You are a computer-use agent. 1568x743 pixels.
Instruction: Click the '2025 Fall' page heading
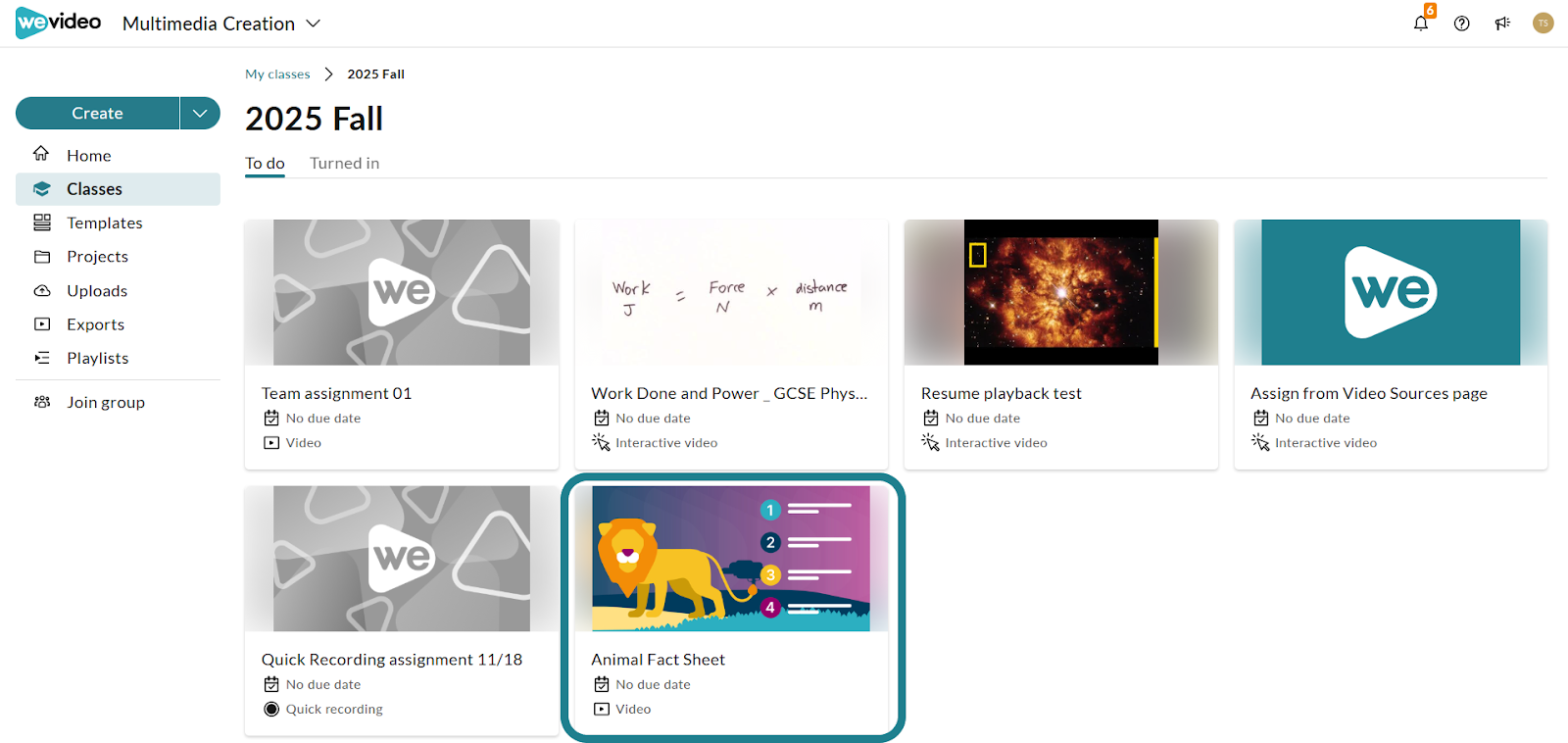315,119
